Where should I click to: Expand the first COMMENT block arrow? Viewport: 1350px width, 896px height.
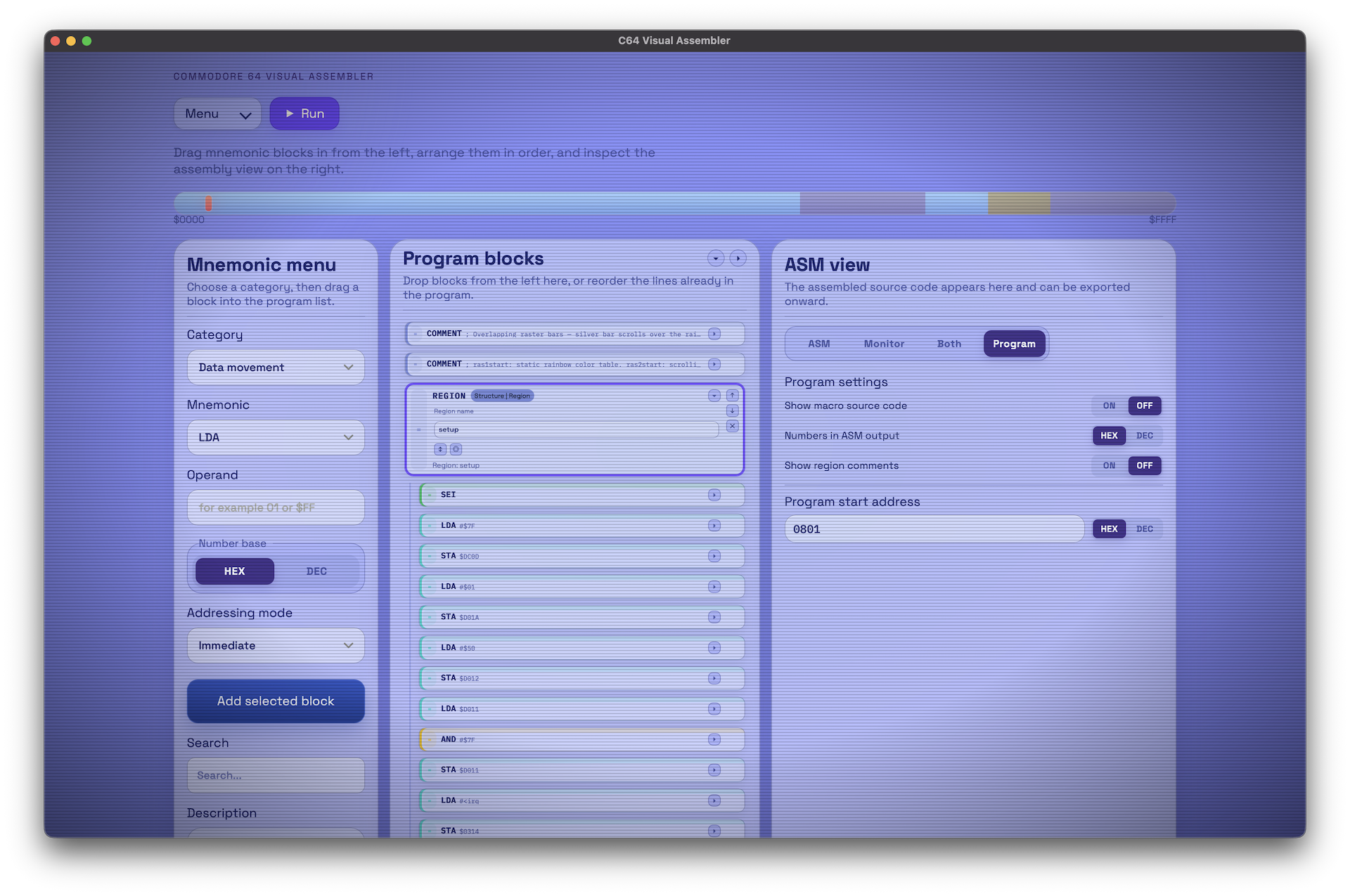pos(714,334)
